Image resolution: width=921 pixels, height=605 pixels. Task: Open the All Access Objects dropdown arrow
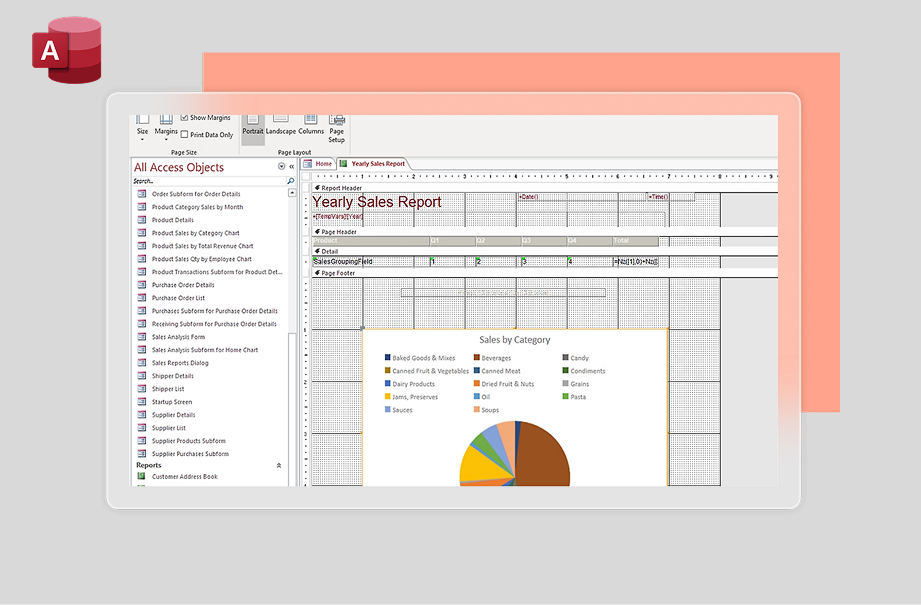pos(281,167)
